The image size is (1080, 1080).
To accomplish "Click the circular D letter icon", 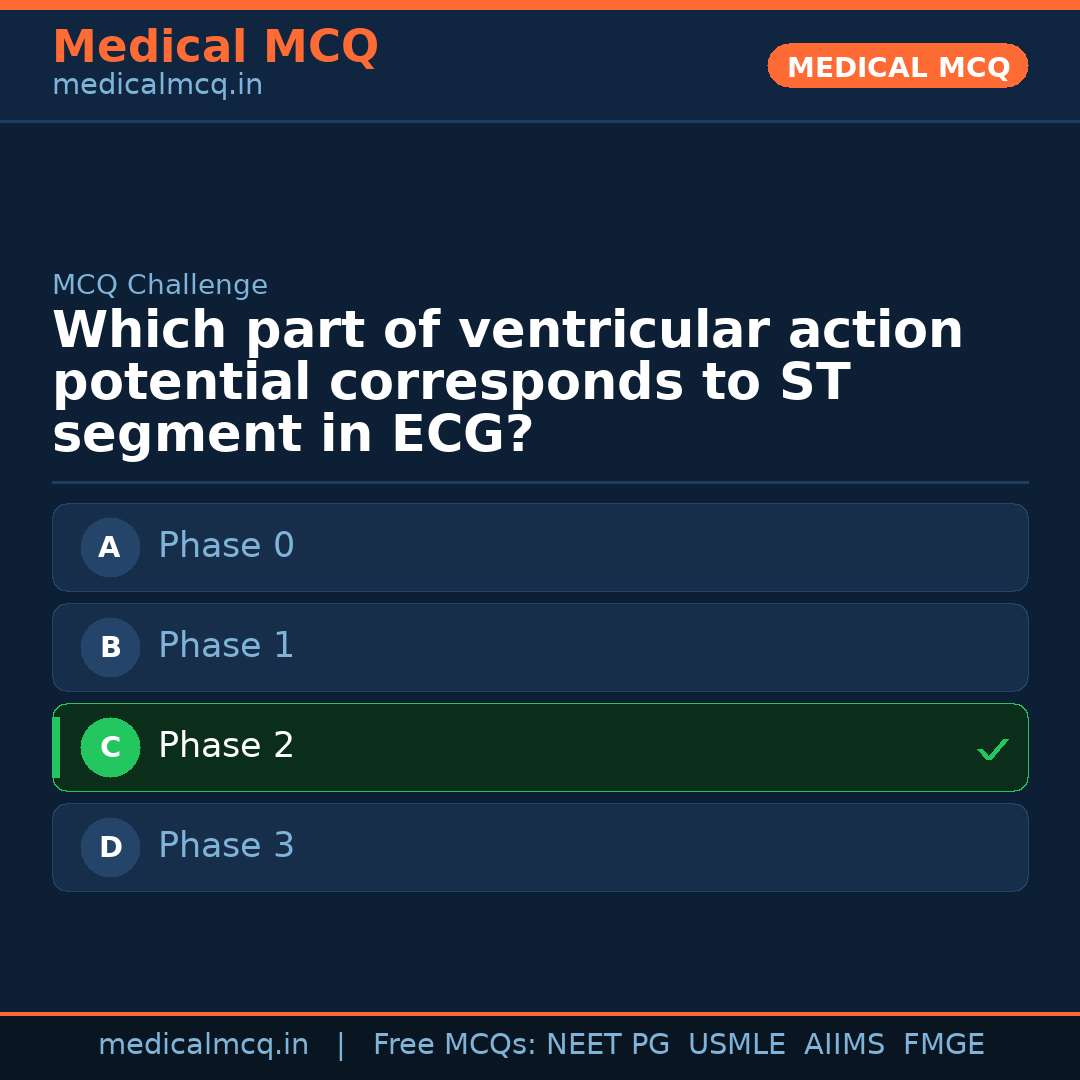I will coord(110,847).
